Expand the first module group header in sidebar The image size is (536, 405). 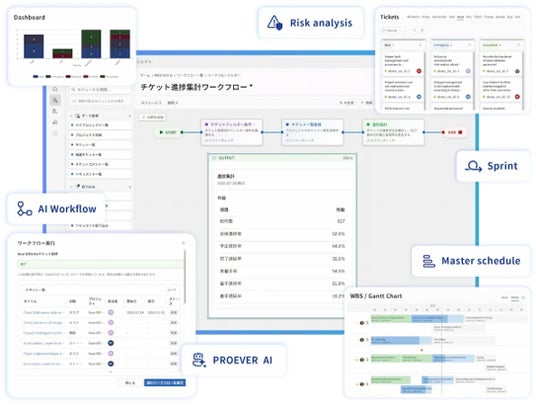(x=100, y=116)
